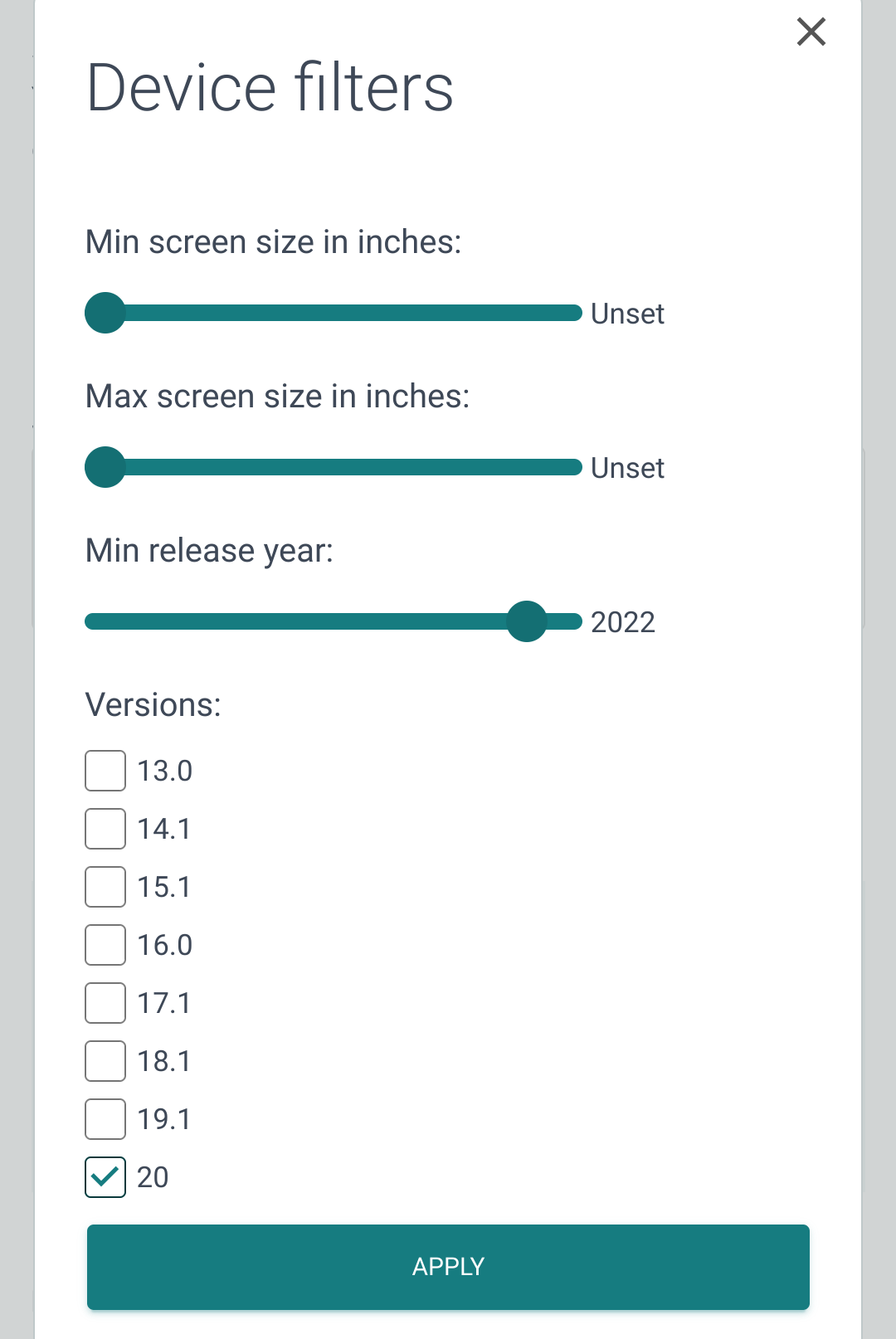Click middle of Min screen size track

click(334, 313)
